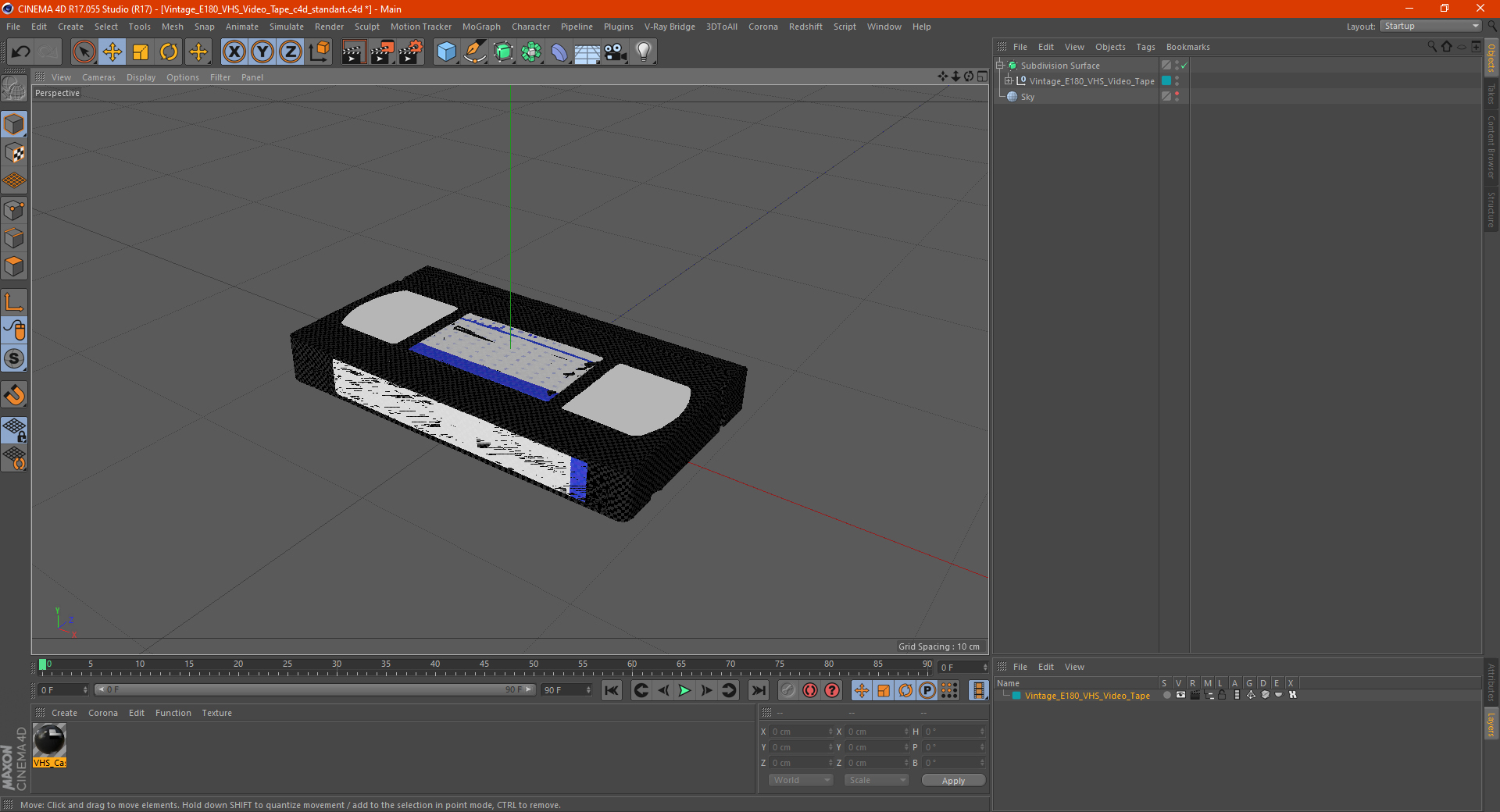Click Vintage_E180_VHS_Video_Tape cyan layer swatch
The height and width of the screenshot is (812, 1500).
click(1166, 80)
